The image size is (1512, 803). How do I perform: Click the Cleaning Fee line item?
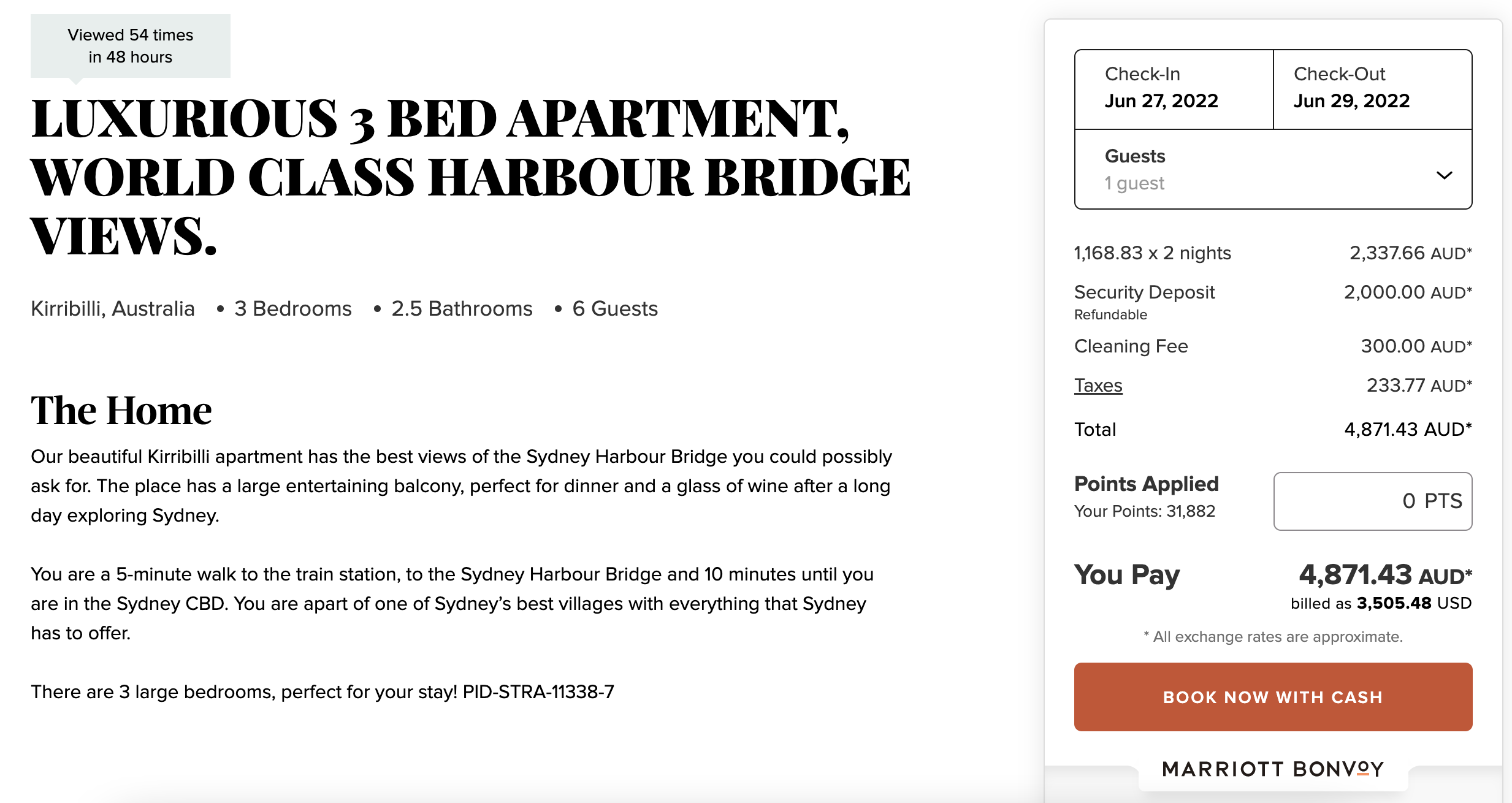click(x=1131, y=346)
